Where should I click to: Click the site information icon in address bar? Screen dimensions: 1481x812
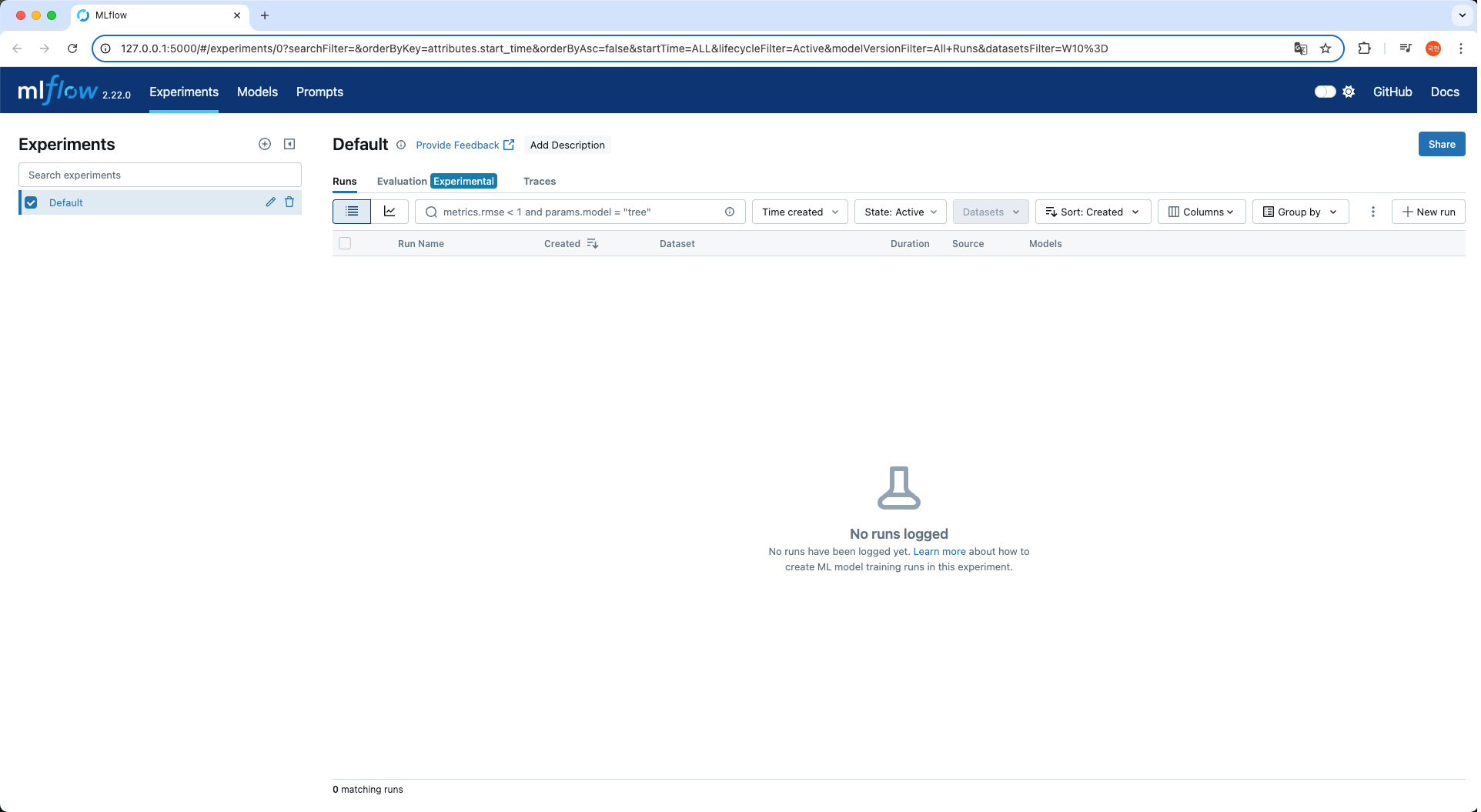[x=105, y=48]
